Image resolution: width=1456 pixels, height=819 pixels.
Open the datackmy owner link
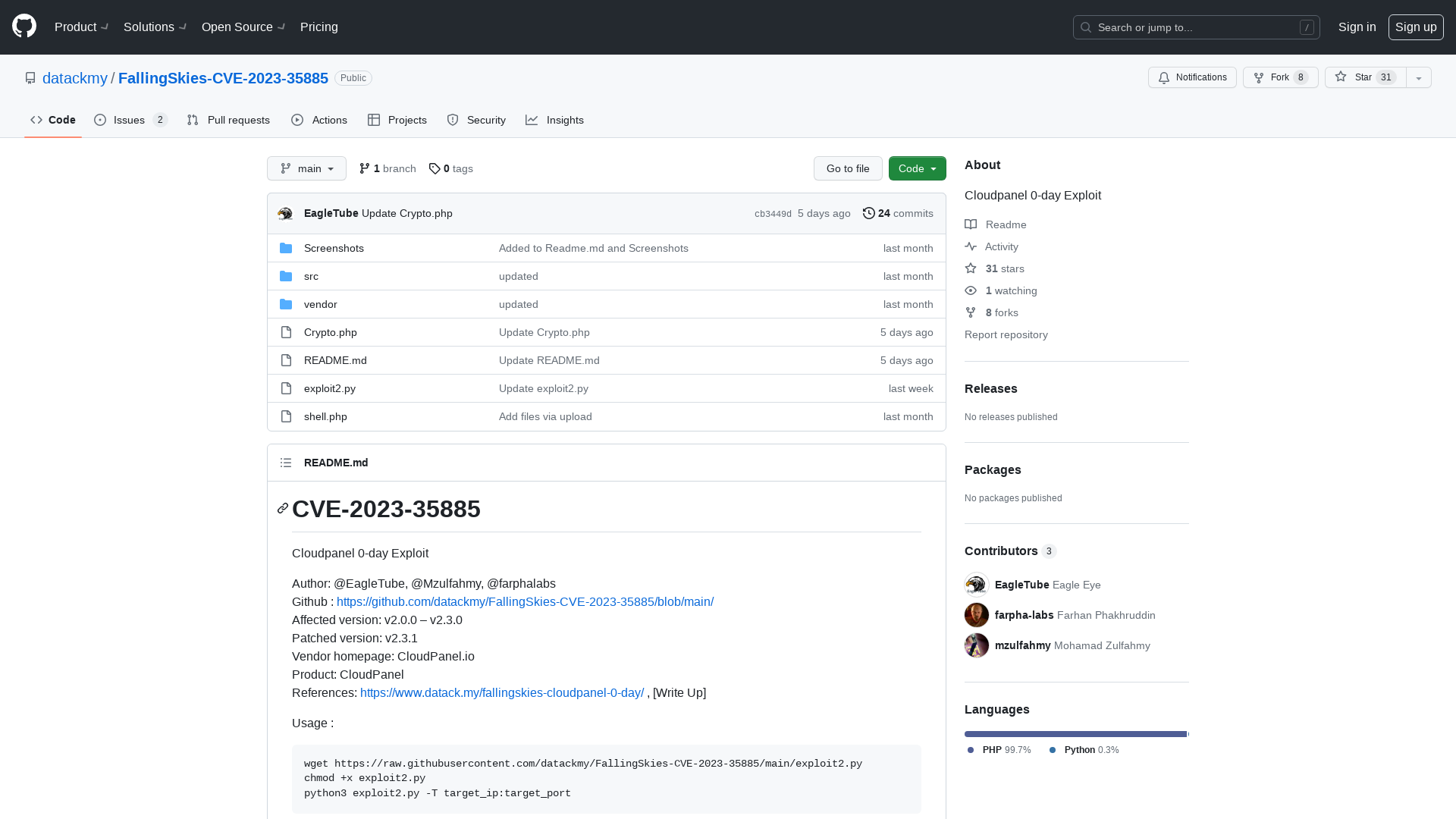75,78
